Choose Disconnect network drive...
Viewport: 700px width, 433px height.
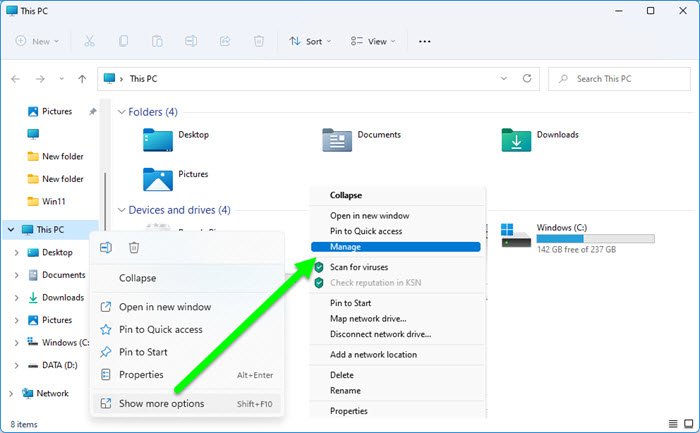[380, 334]
